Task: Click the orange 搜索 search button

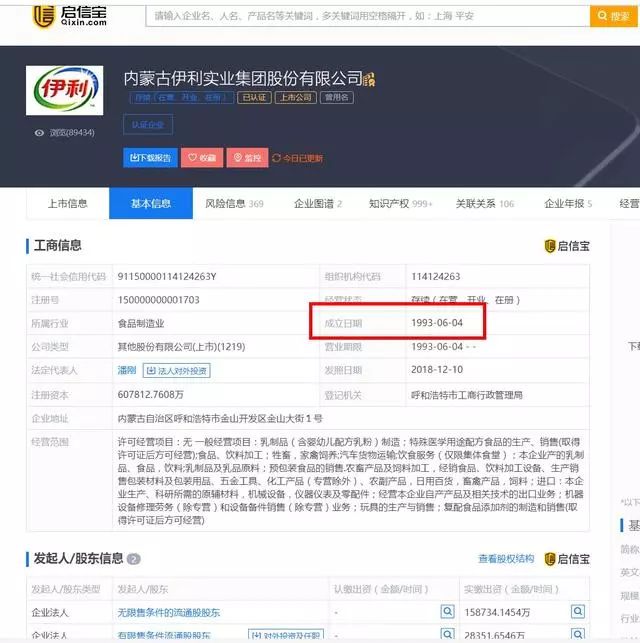Action: coord(614,16)
